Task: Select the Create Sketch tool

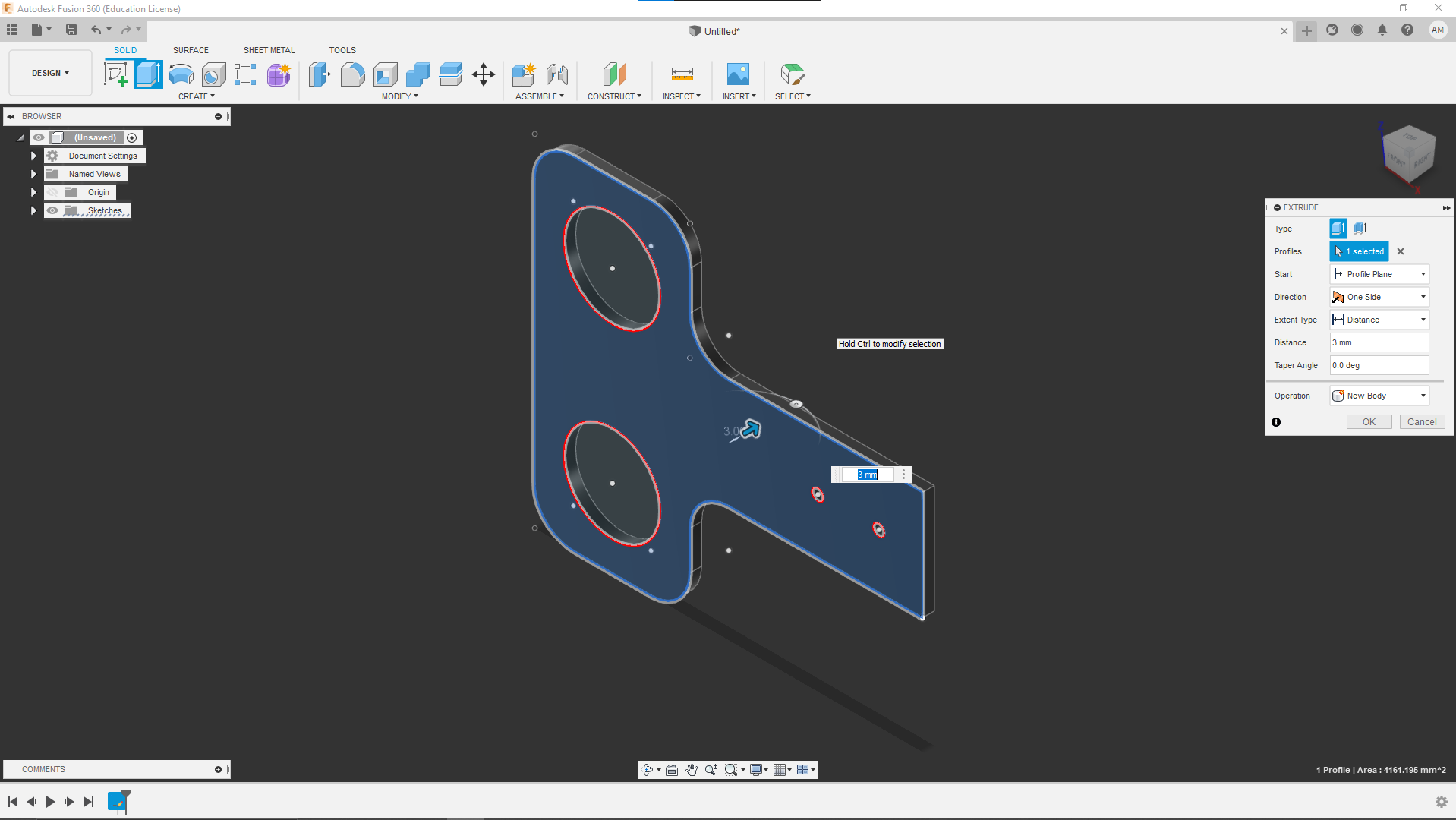Action: click(x=115, y=74)
